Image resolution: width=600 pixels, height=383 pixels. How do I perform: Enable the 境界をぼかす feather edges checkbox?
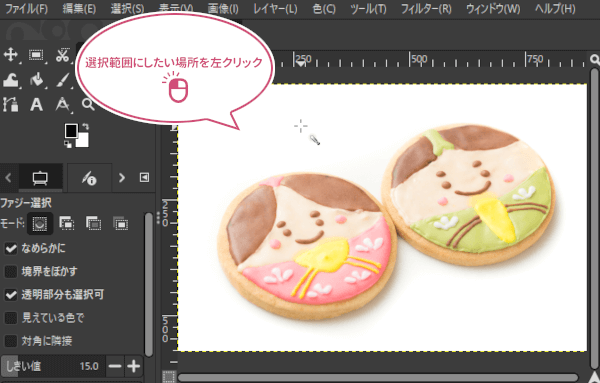(x=11, y=272)
